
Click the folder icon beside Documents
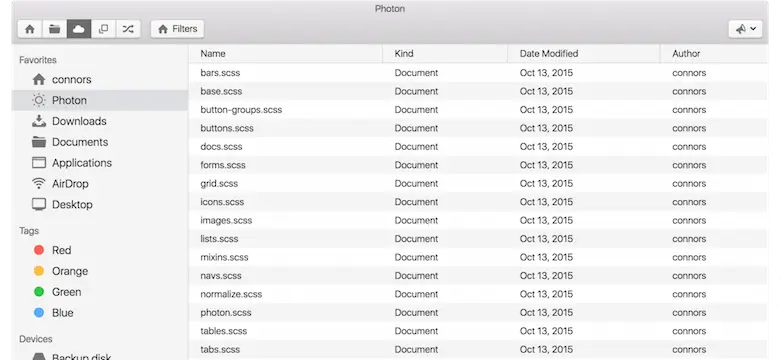tap(39, 142)
